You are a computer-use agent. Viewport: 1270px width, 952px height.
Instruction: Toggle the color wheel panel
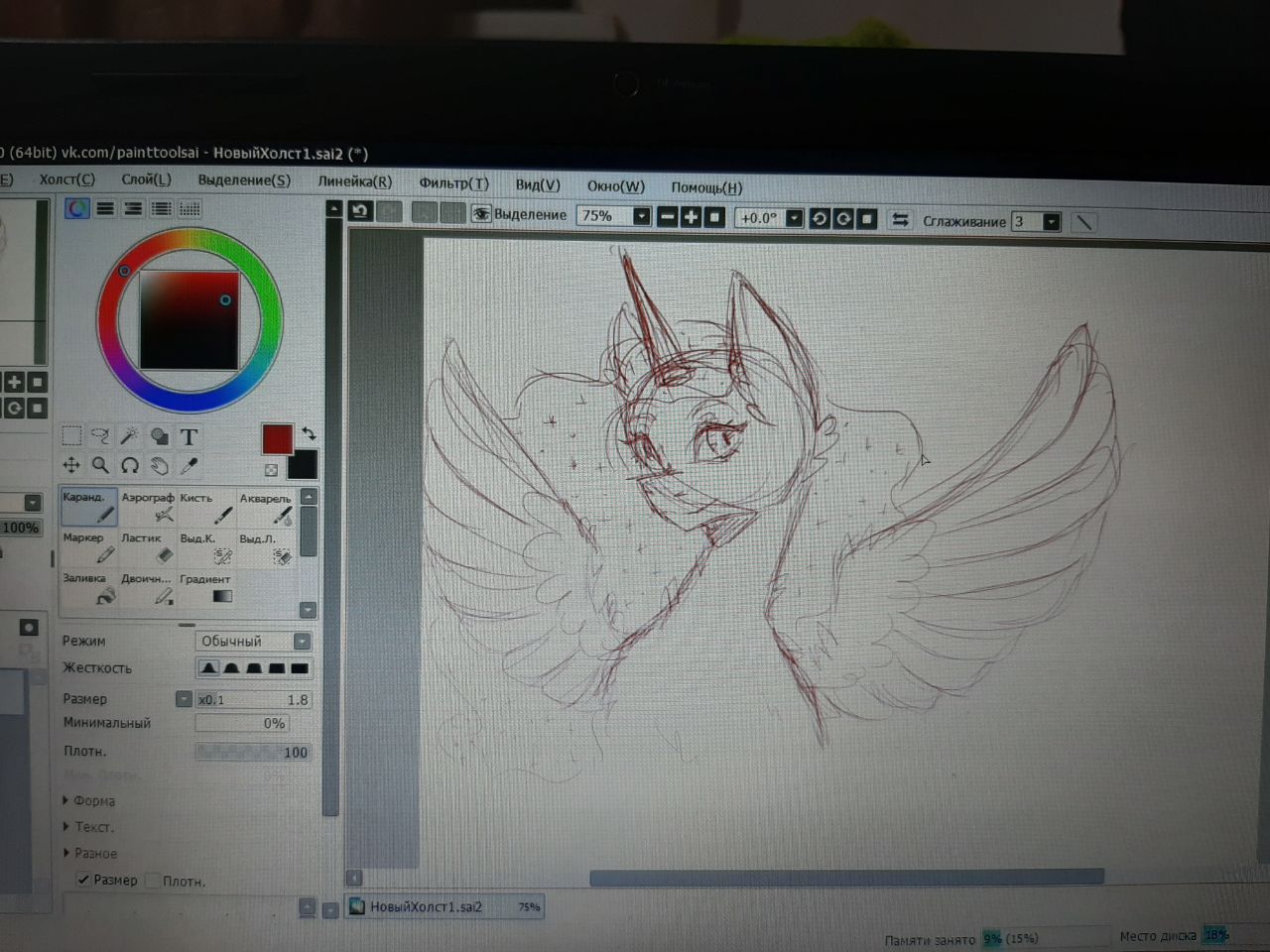pyautogui.click(x=77, y=208)
